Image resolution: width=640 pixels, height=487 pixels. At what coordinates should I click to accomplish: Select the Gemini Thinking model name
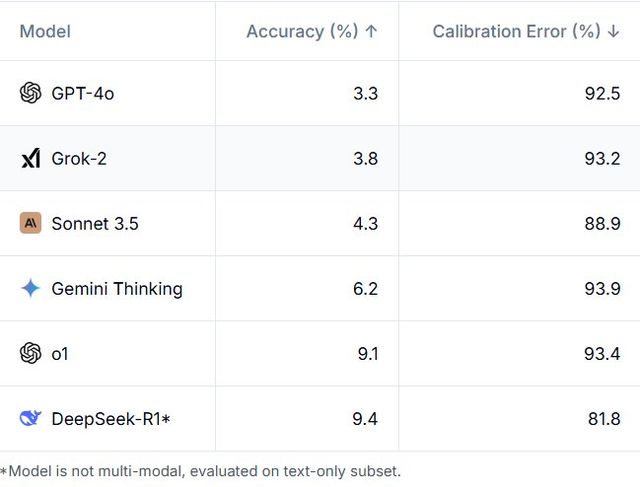pyautogui.click(x=117, y=288)
